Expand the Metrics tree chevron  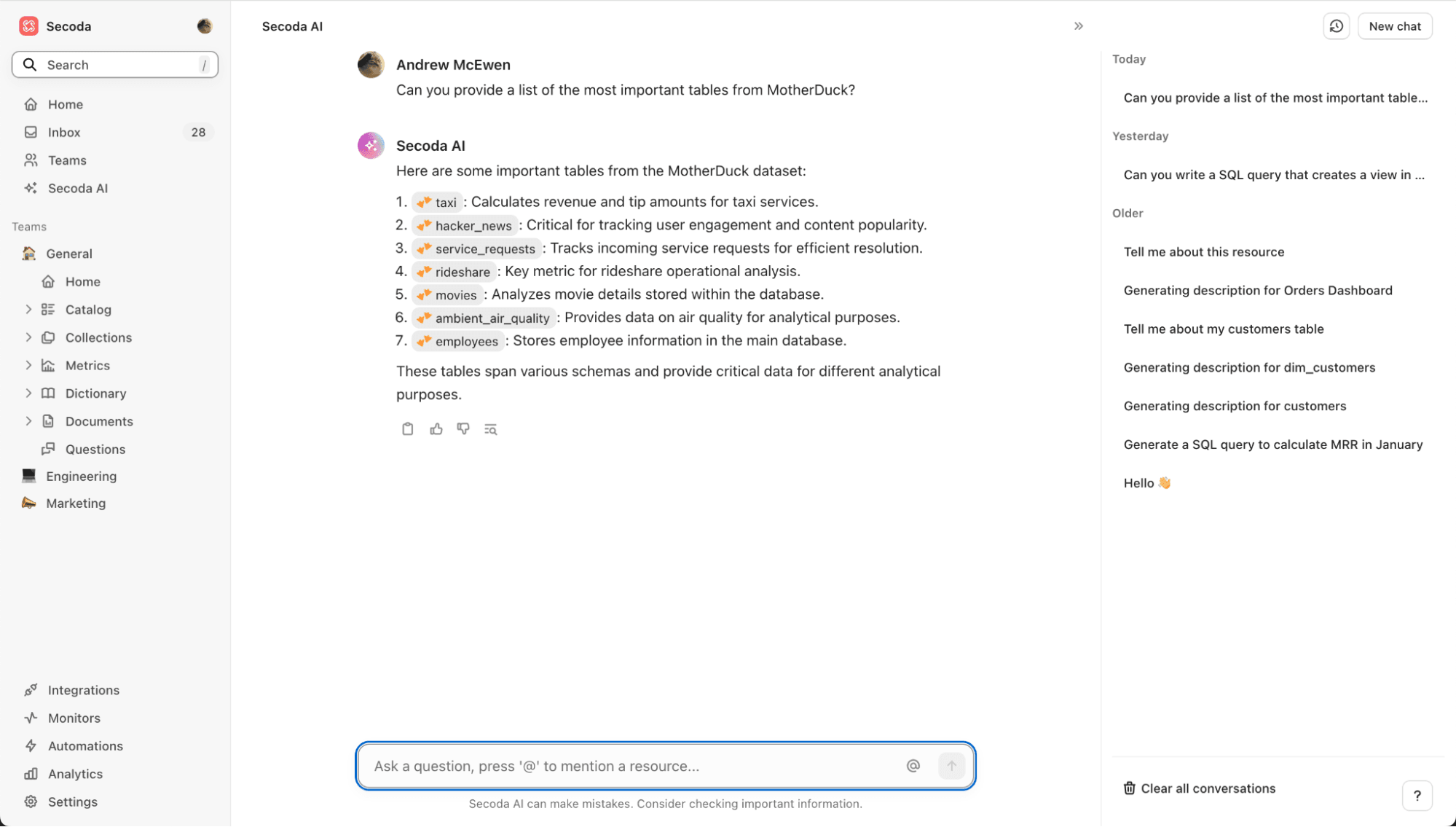coord(28,365)
